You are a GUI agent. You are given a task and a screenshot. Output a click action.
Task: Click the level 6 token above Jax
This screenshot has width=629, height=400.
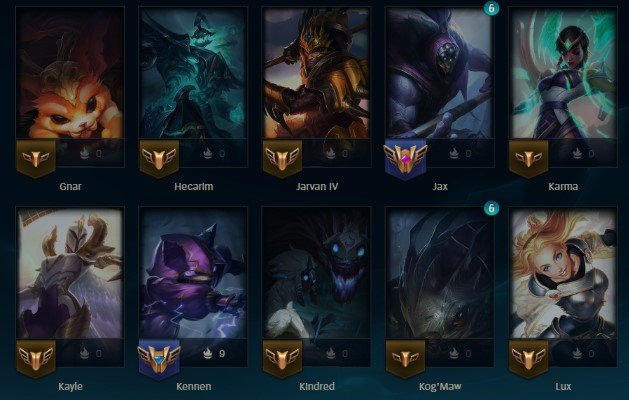pos(491,8)
